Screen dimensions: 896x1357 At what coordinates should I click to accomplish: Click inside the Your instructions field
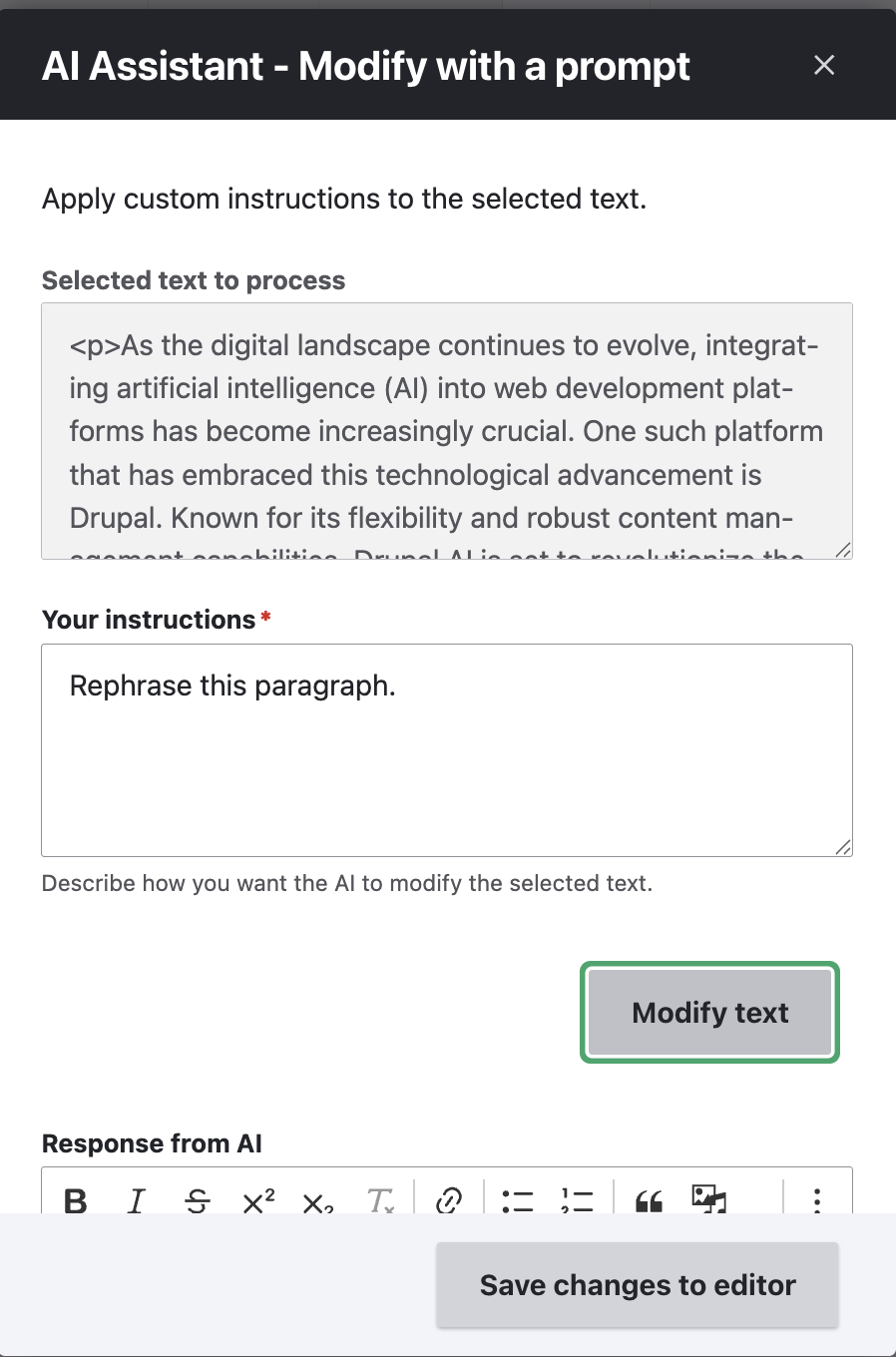(447, 748)
